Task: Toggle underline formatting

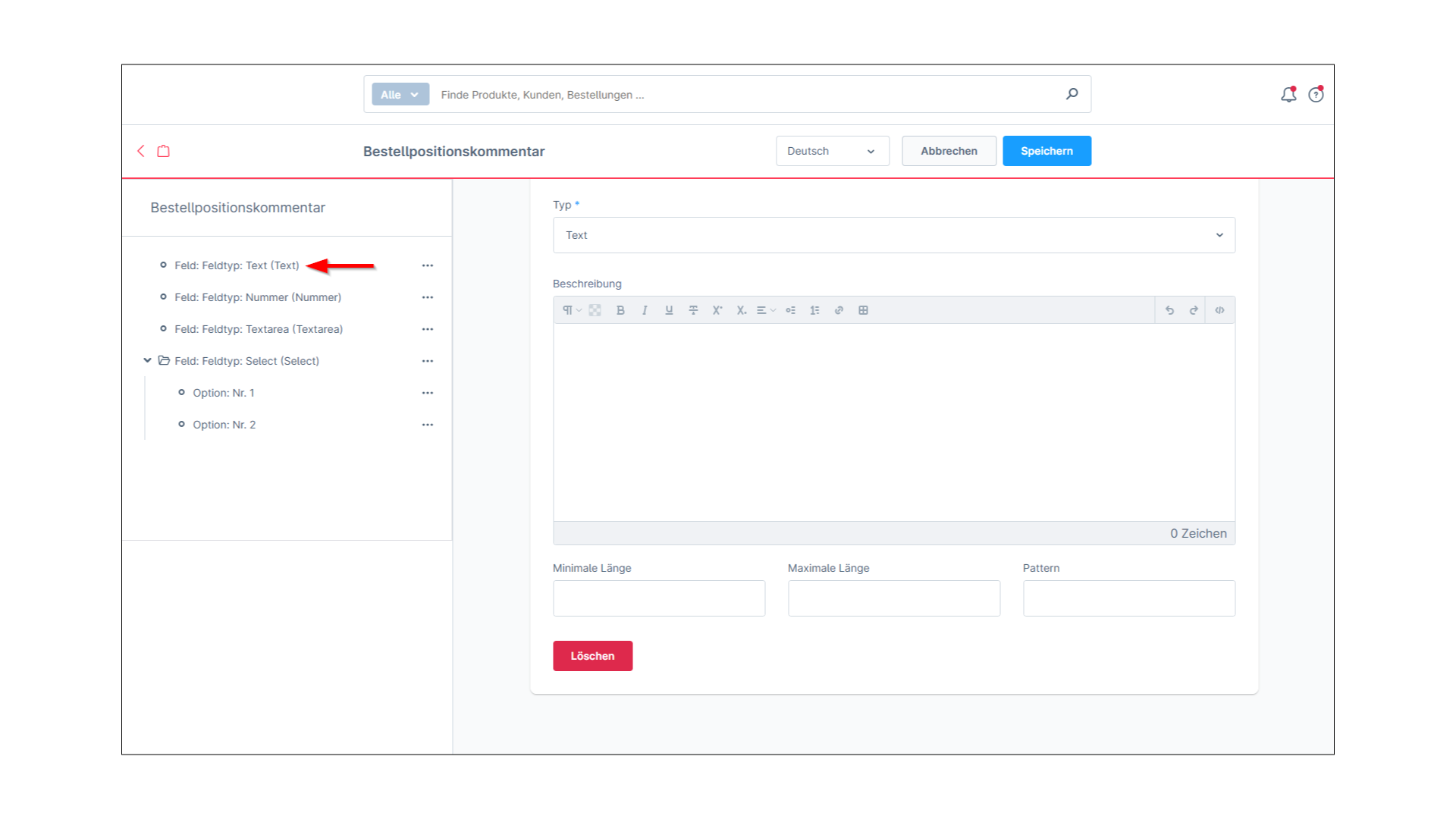Action: coord(669,310)
